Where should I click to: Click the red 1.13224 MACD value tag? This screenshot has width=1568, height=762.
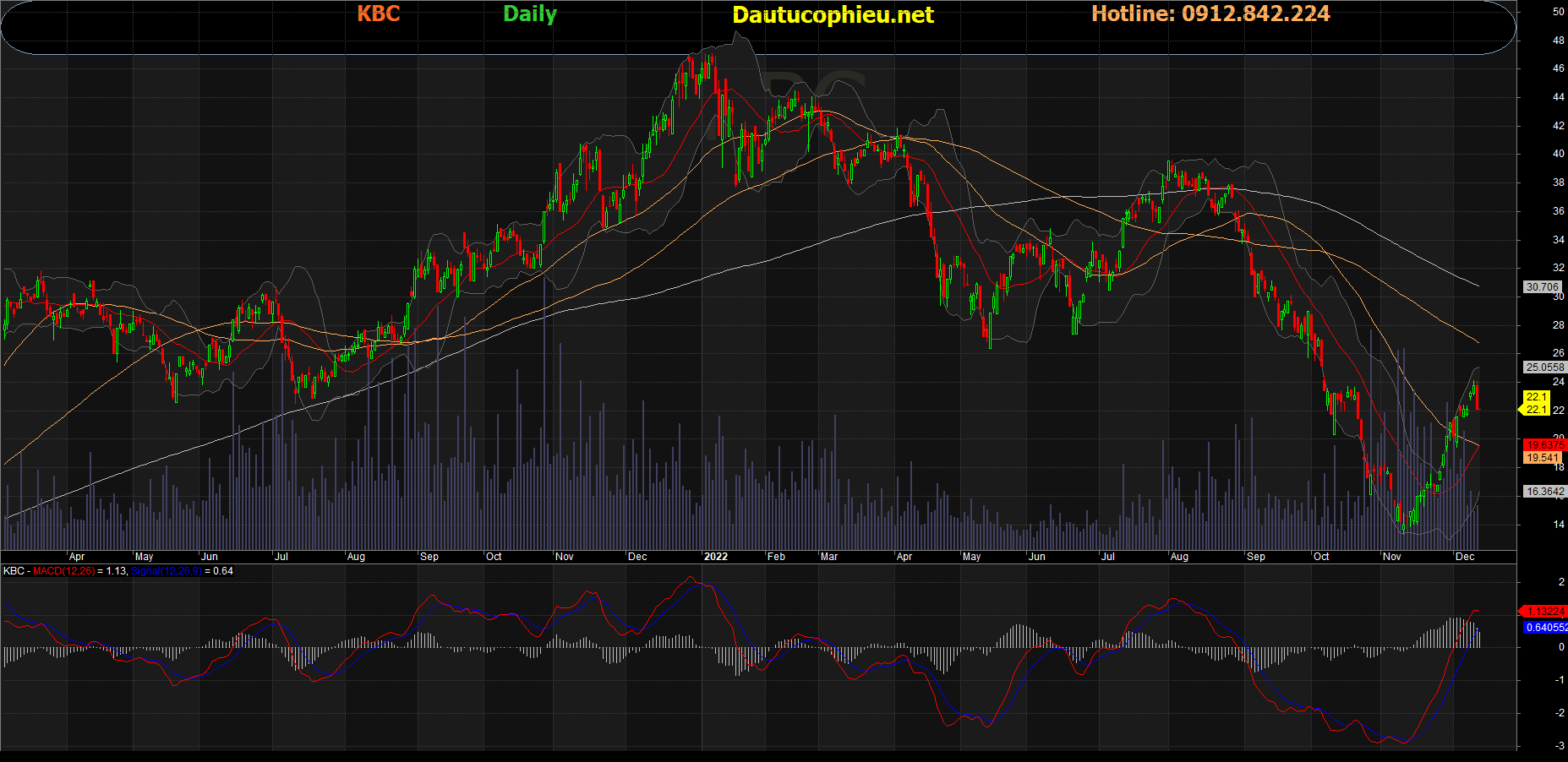tap(1545, 612)
